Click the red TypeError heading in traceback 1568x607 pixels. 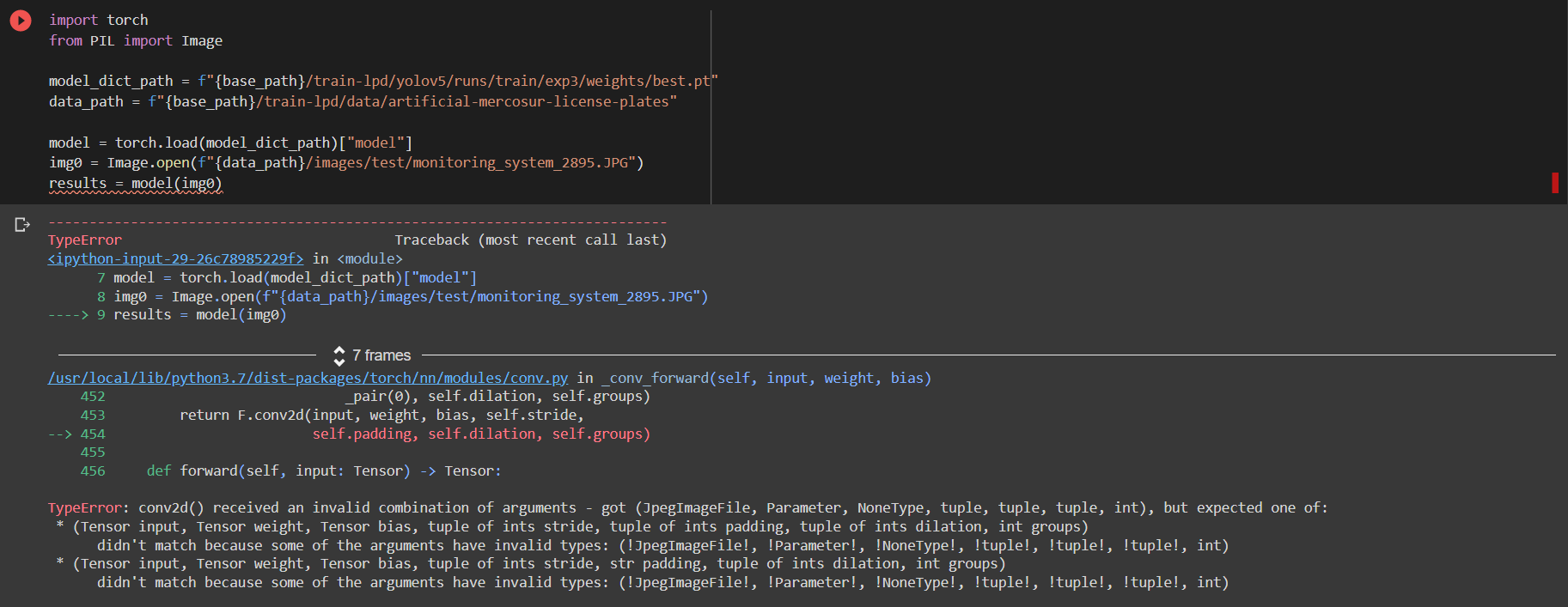(85, 240)
